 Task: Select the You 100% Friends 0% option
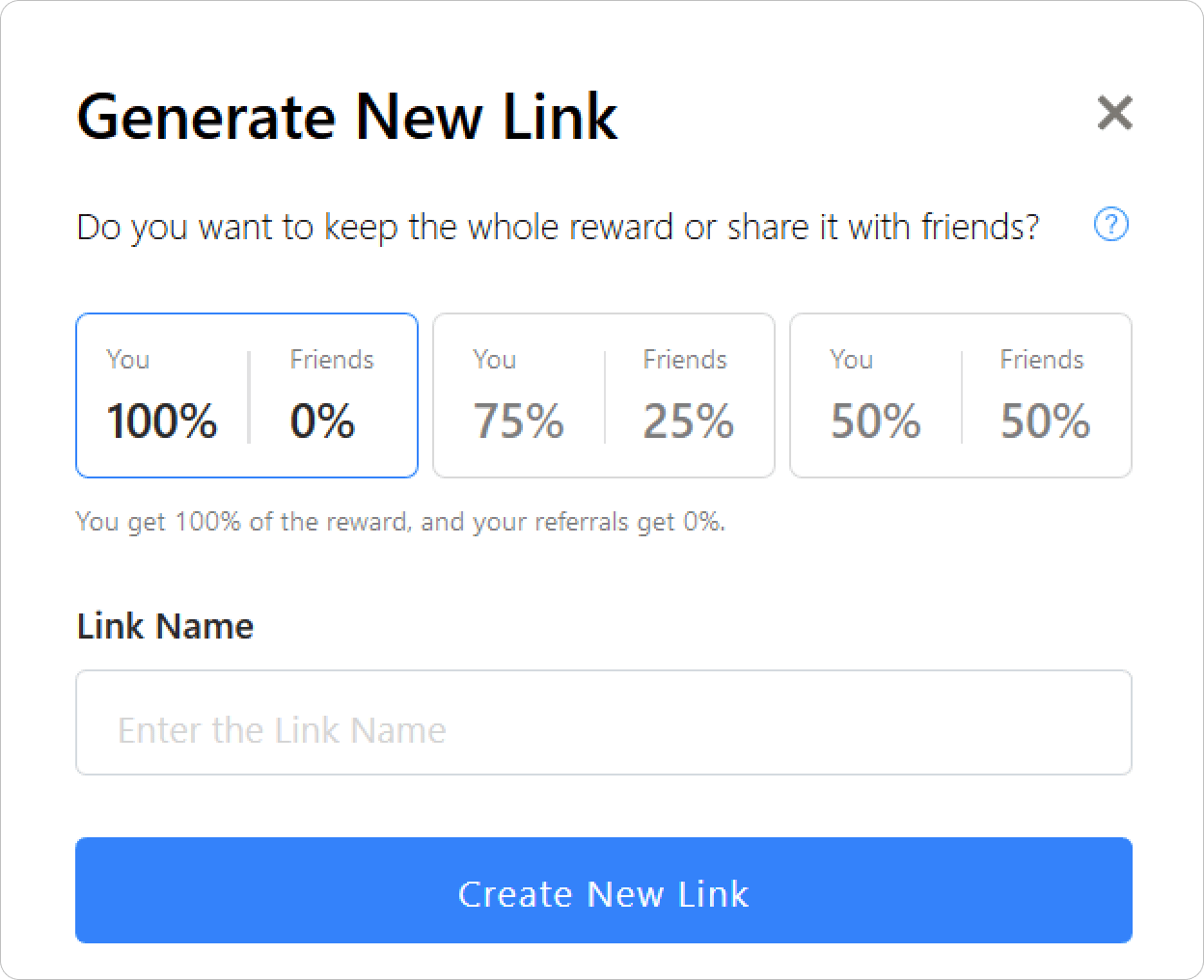pyautogui.click(x=247, y=395)
